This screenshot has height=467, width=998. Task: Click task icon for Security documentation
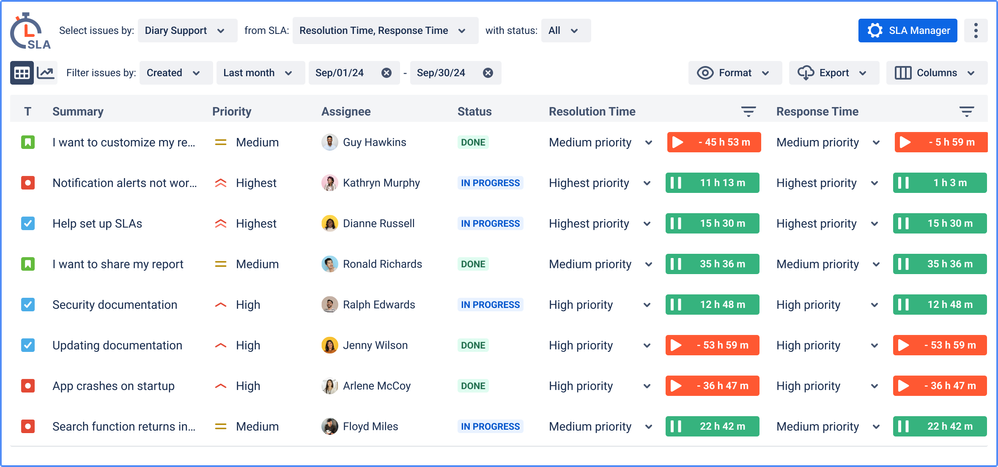[x=27, y=305]
